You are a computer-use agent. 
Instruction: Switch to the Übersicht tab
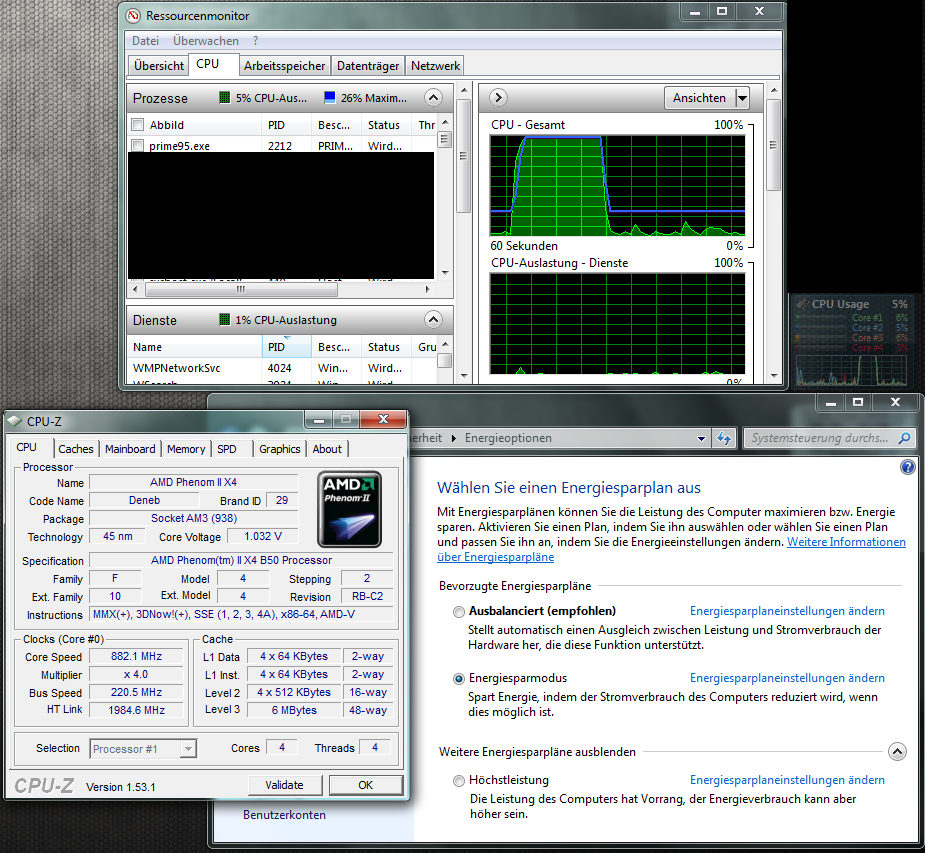pos(159,65)
